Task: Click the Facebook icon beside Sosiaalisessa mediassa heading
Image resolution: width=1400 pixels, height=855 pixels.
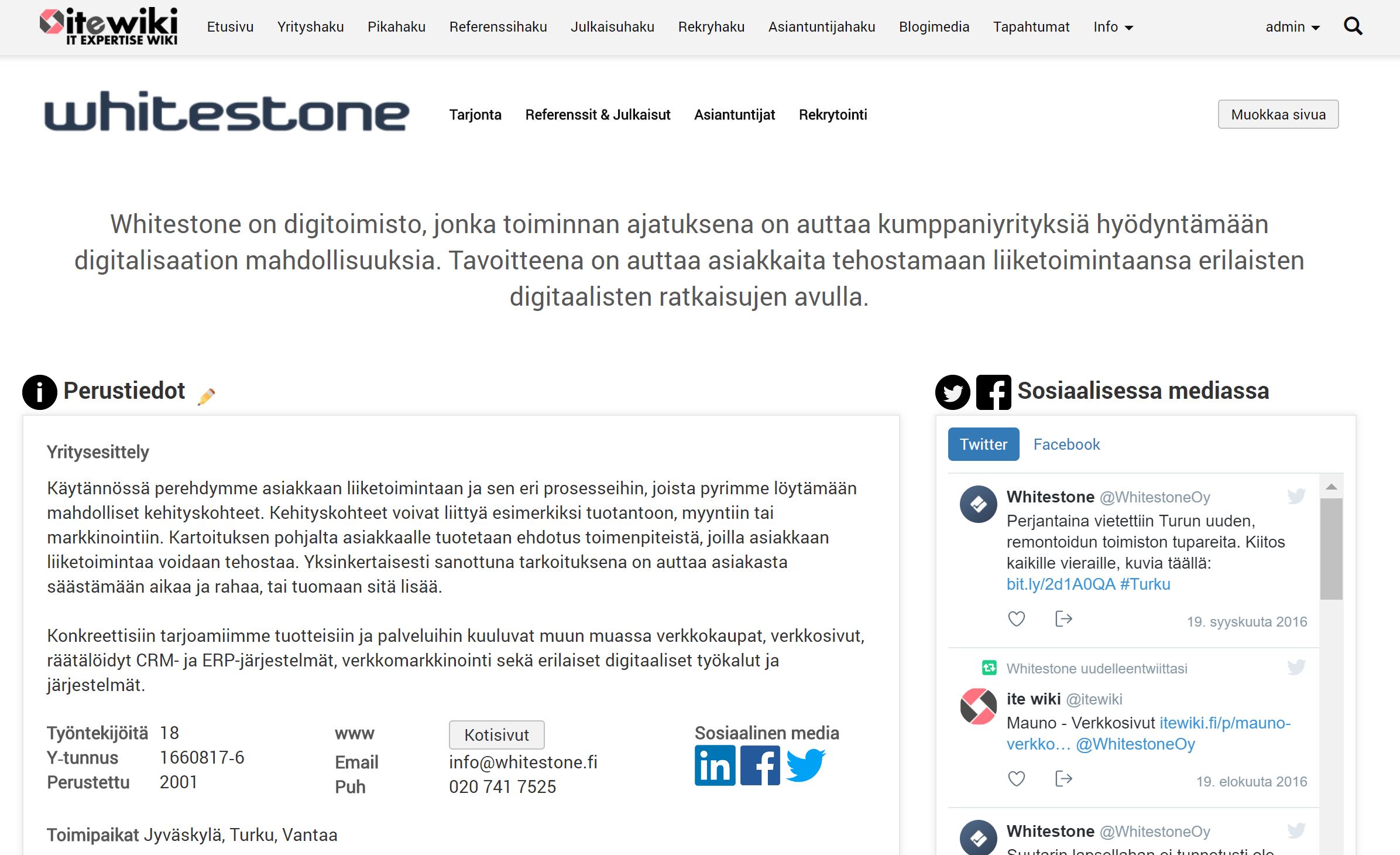Action: 993,392
